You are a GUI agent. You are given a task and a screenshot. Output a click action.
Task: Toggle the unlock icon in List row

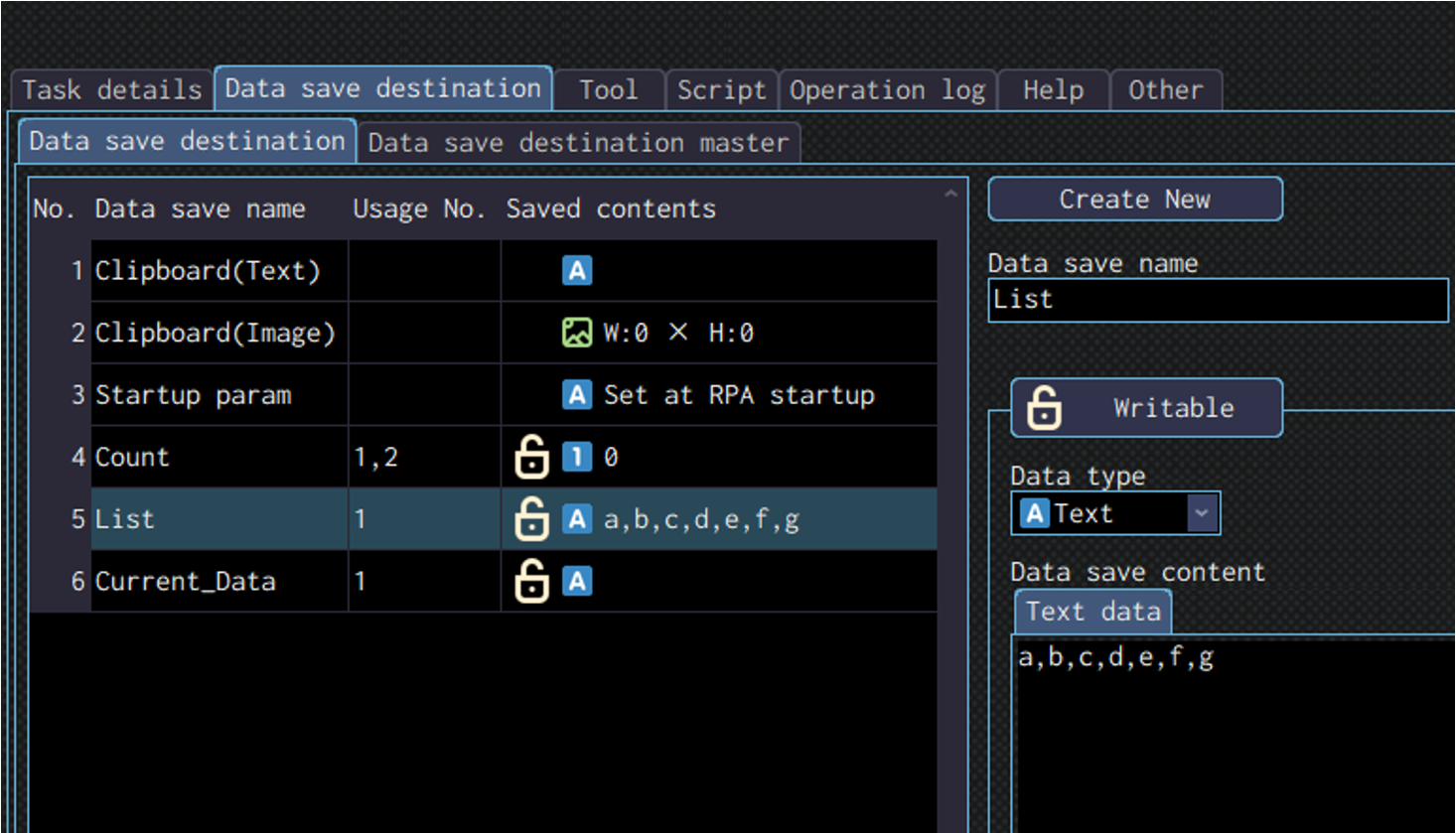[x=532, y=519]
